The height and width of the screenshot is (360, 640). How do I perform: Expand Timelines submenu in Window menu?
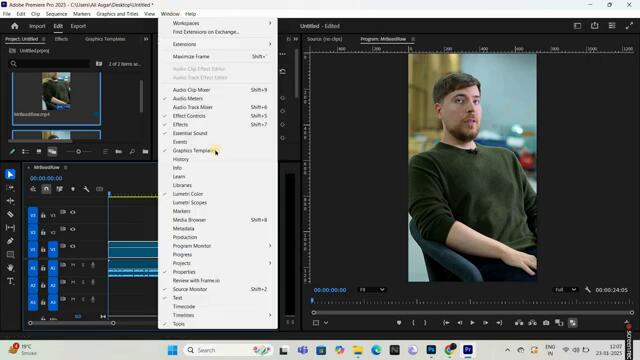point(218,315)
